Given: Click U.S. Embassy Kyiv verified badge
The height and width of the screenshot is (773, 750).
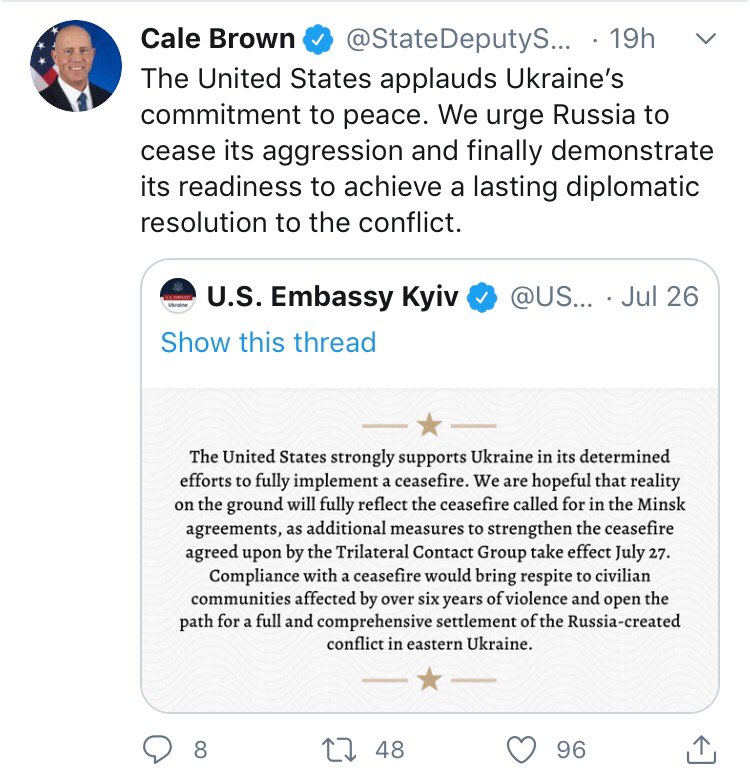Looking at the screenshot, I should [484, 297].
